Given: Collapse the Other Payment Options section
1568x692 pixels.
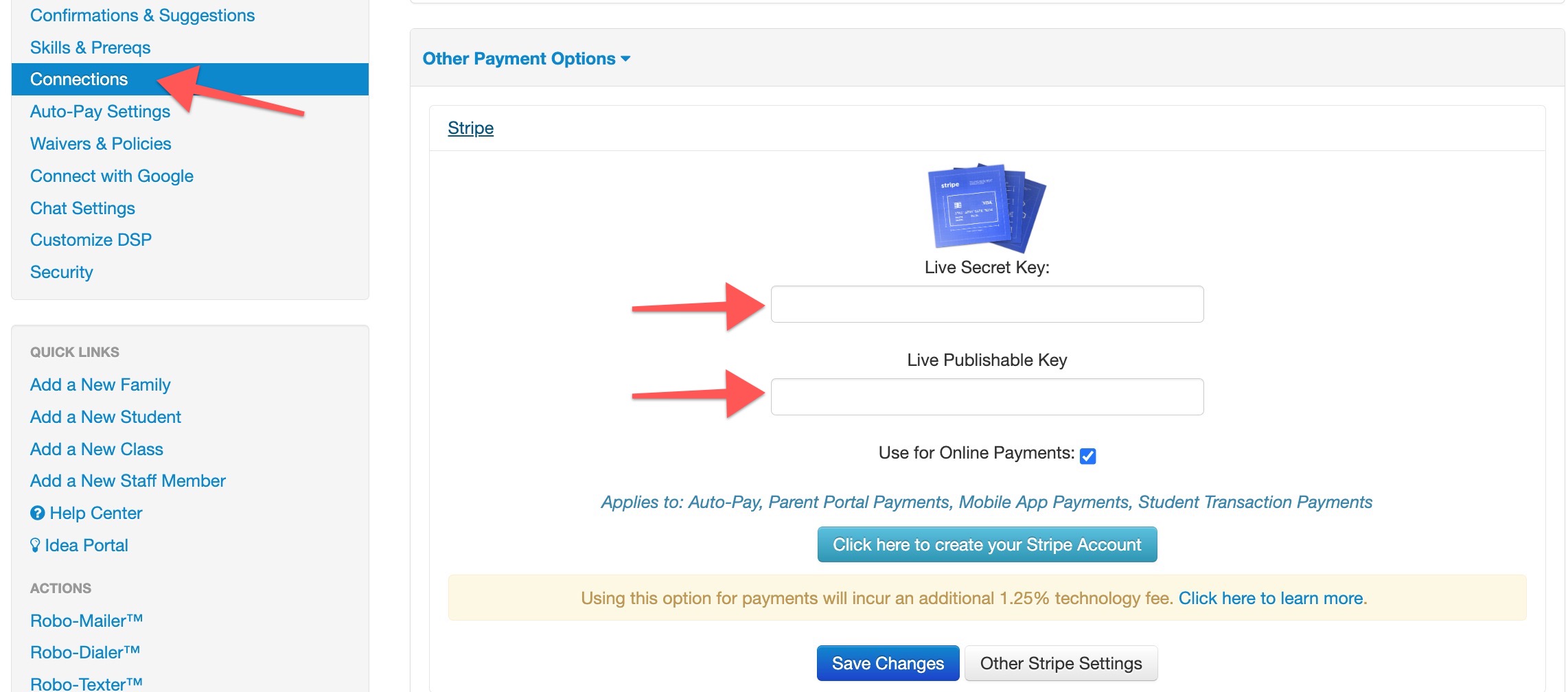Looking at the screenshot, I should coord(527,58).
